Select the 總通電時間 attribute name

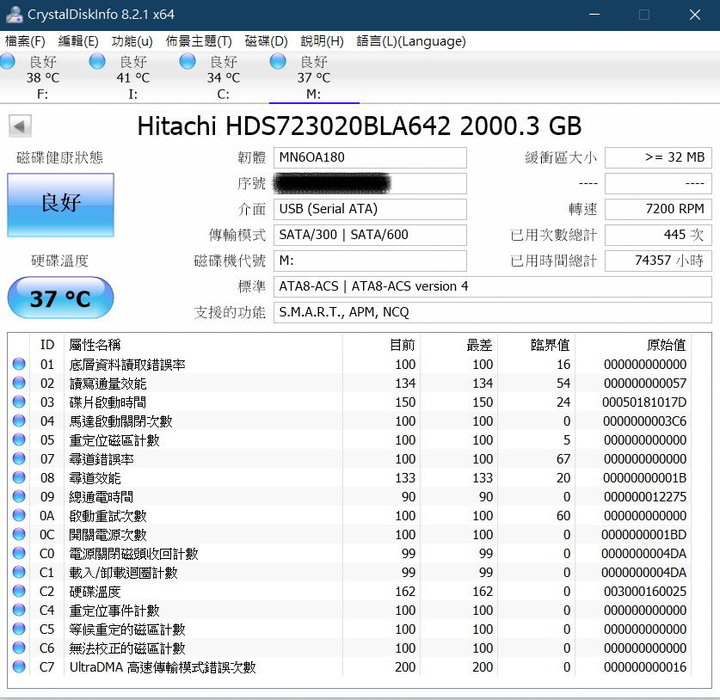[101, 497]
